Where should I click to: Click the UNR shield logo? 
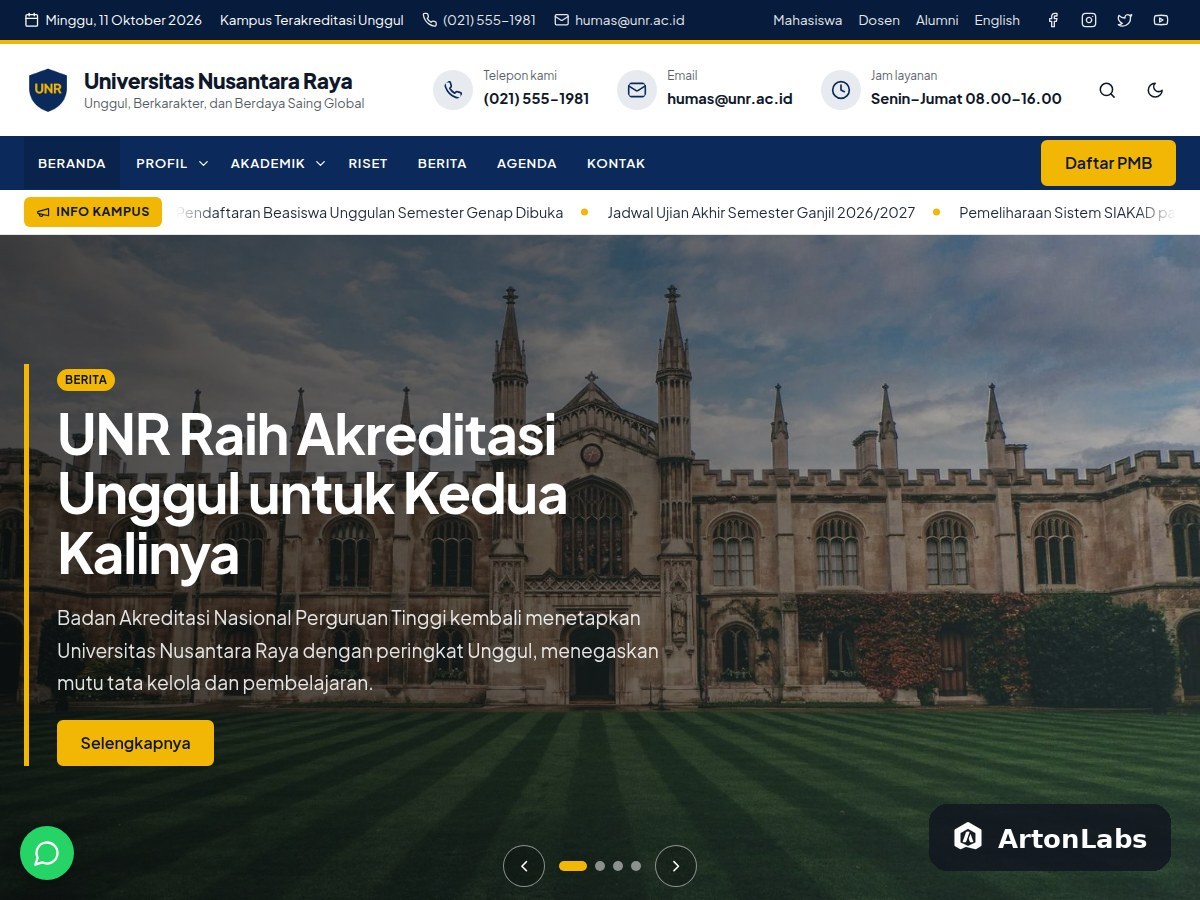tap(48, 90)
